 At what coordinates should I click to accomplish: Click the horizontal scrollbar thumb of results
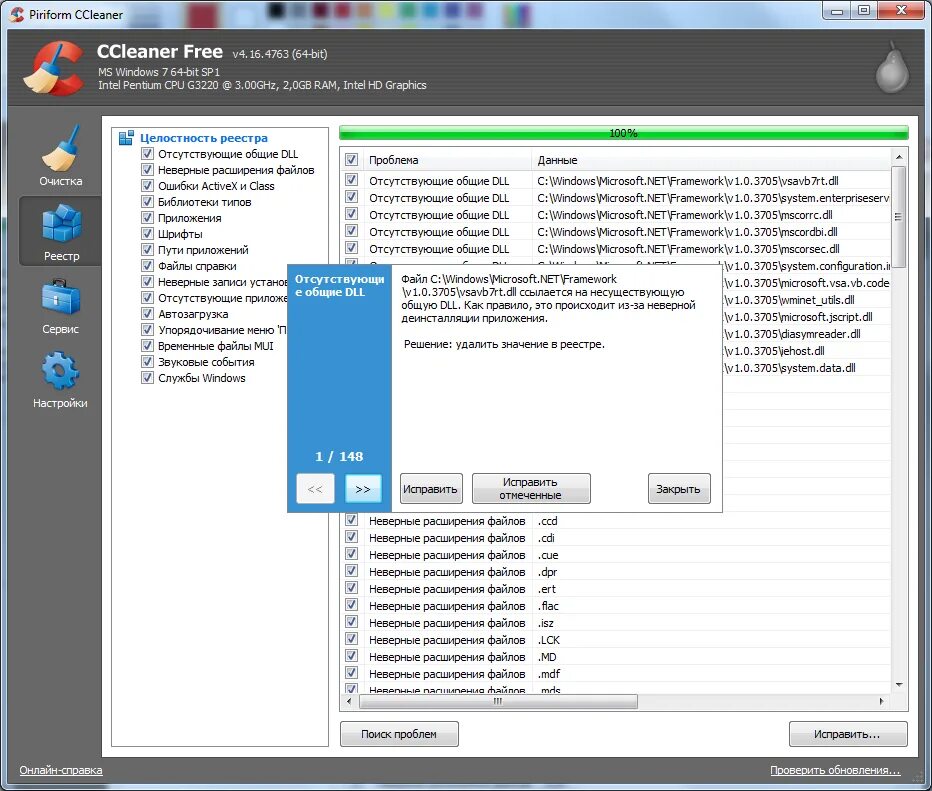tap(498, 701)
